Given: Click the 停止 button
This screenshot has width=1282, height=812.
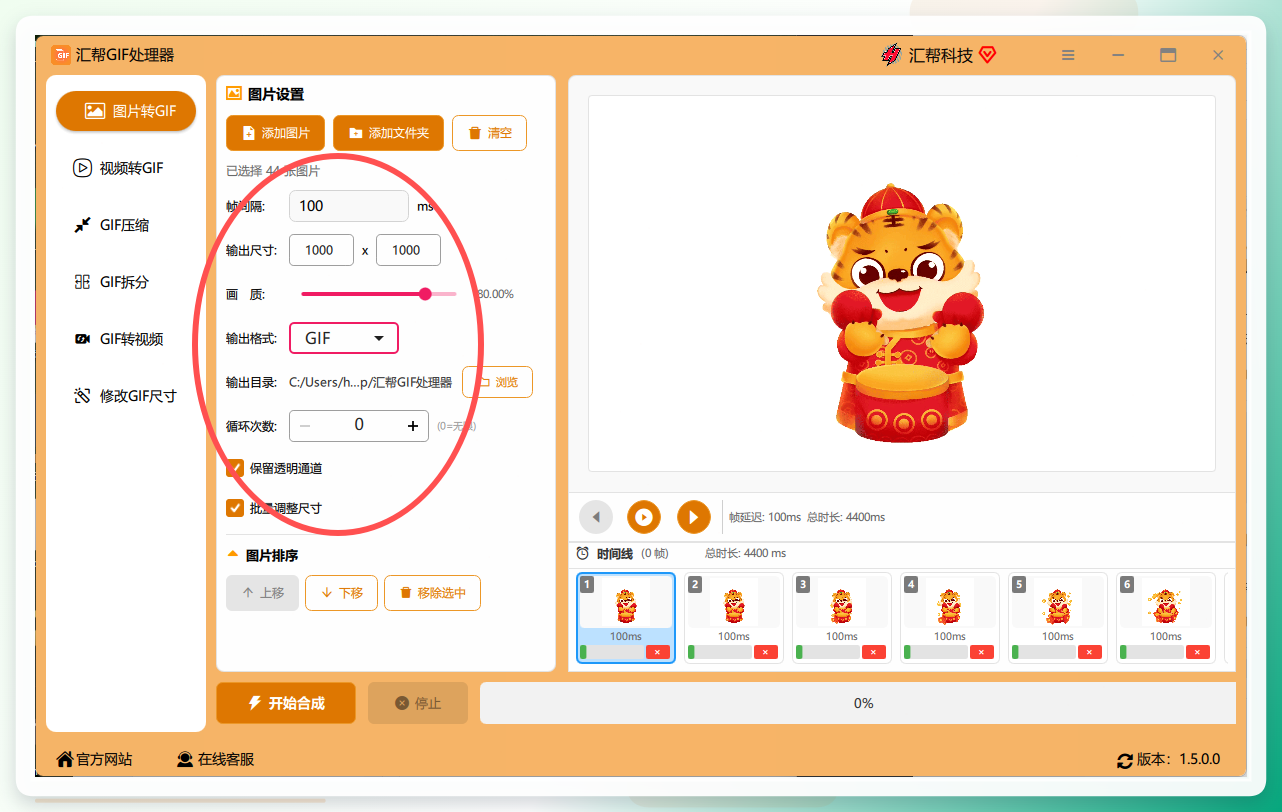Looking at the screenshot, I should 418,703.
